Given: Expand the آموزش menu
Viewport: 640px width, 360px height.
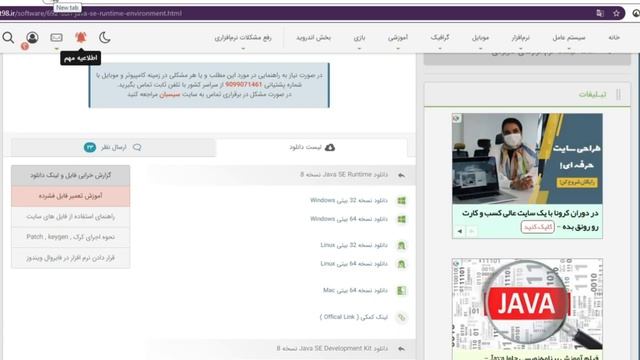Looking at the screenshot, I should click(x=398, y=38).
